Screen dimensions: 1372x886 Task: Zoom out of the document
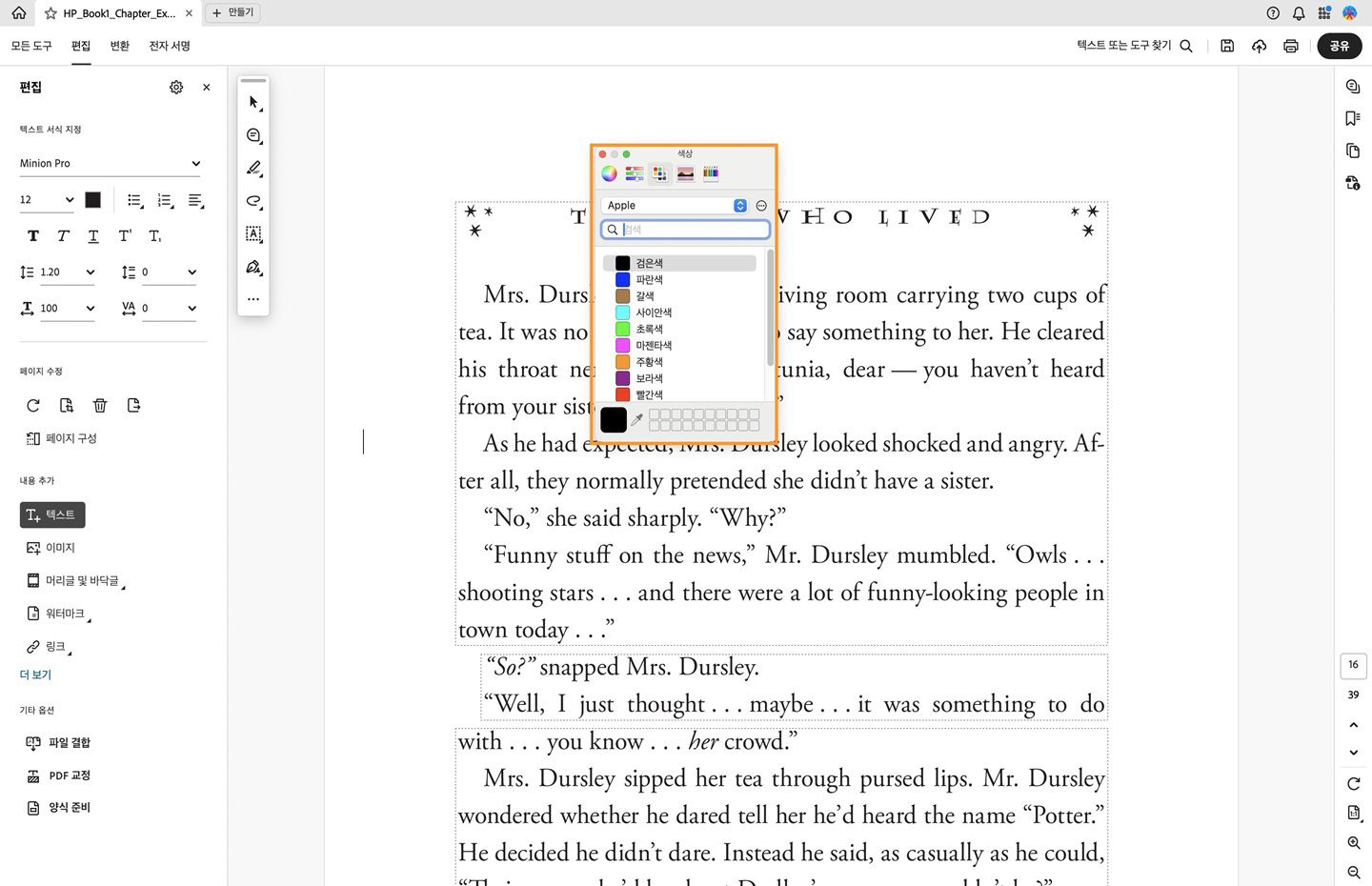pos(1354,872)
